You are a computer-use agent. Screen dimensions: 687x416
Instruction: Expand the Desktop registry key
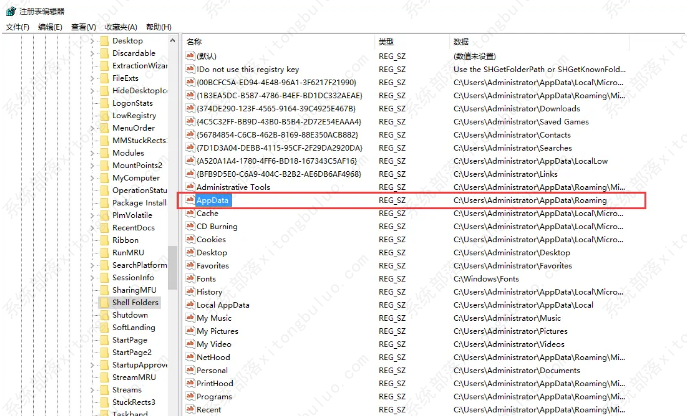93,41
